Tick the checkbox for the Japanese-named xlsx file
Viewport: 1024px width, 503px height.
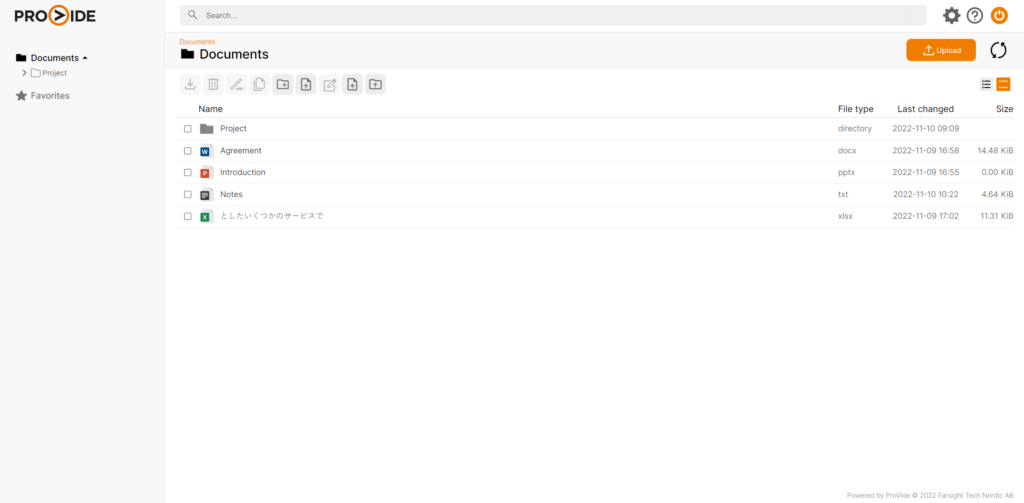click(187, 216)
